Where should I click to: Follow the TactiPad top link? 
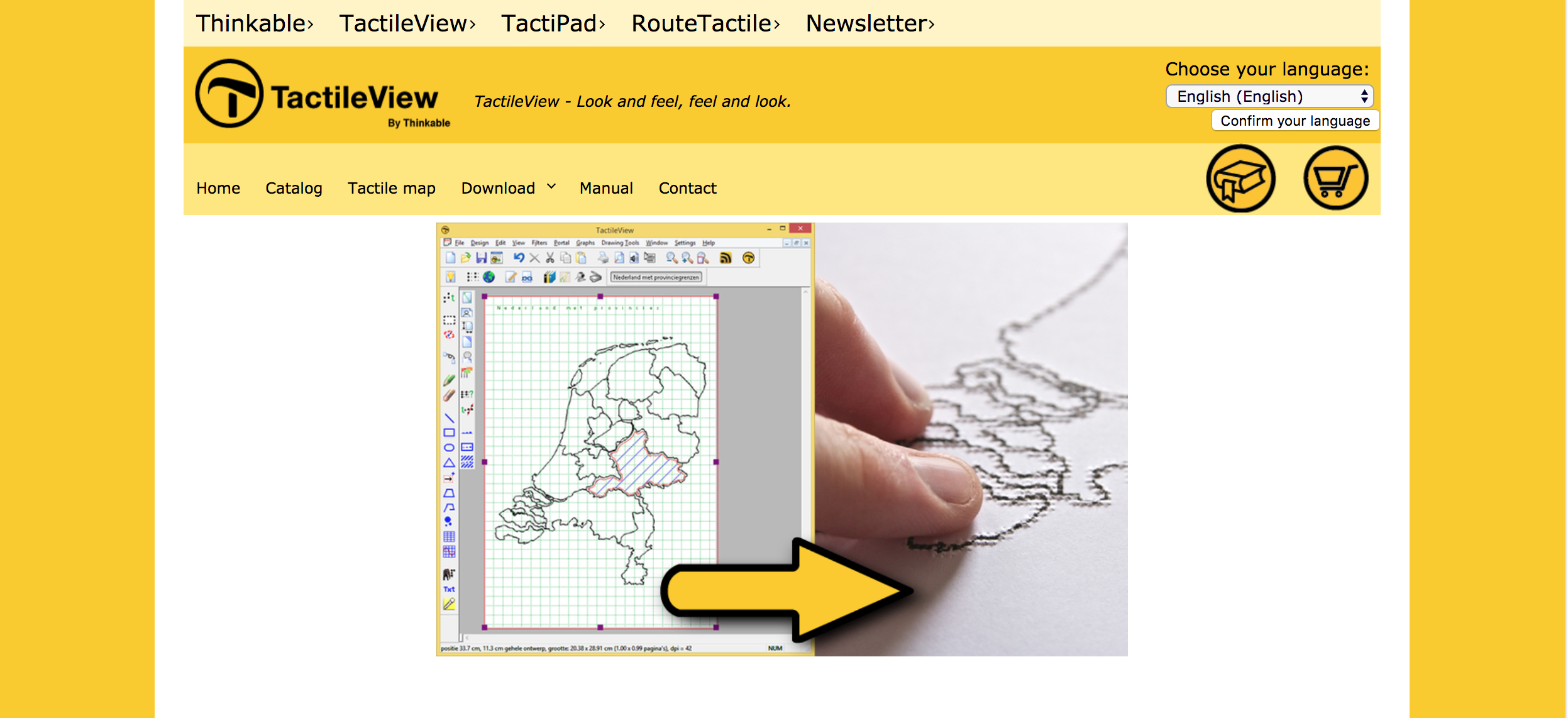(553, 23)
